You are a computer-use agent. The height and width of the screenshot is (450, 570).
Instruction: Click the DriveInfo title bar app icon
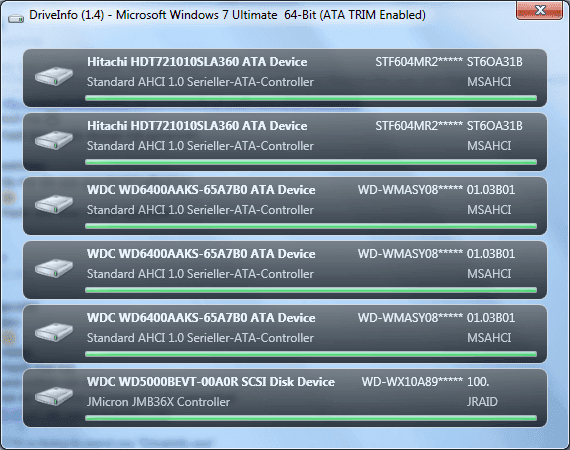click(16, 18)
